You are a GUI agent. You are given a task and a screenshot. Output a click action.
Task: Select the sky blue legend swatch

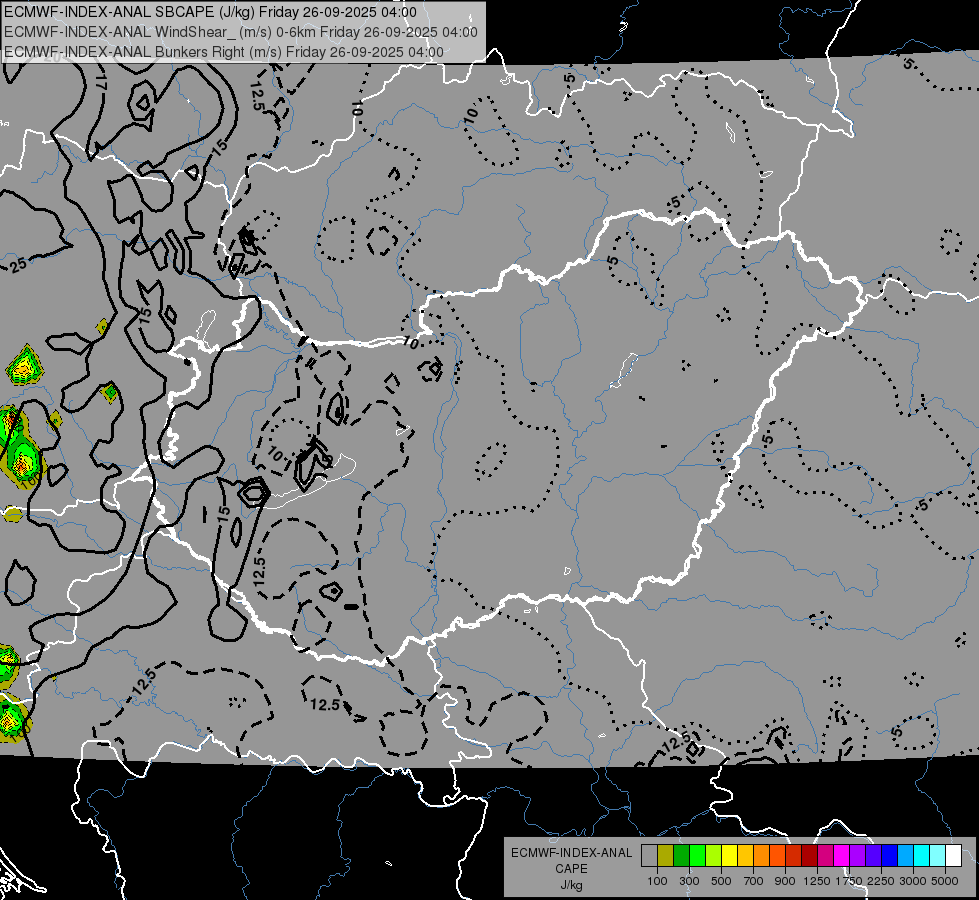point(905,856)
